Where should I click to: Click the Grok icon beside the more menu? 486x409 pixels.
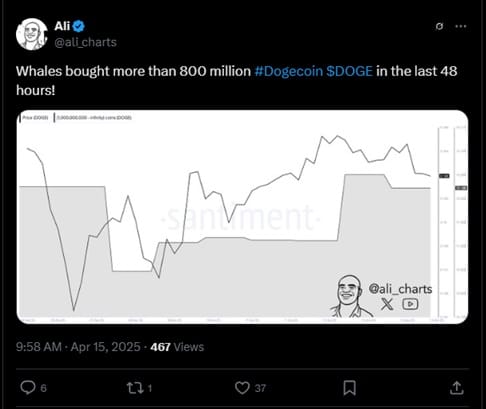pyautogui.click(x=439, y=26)
